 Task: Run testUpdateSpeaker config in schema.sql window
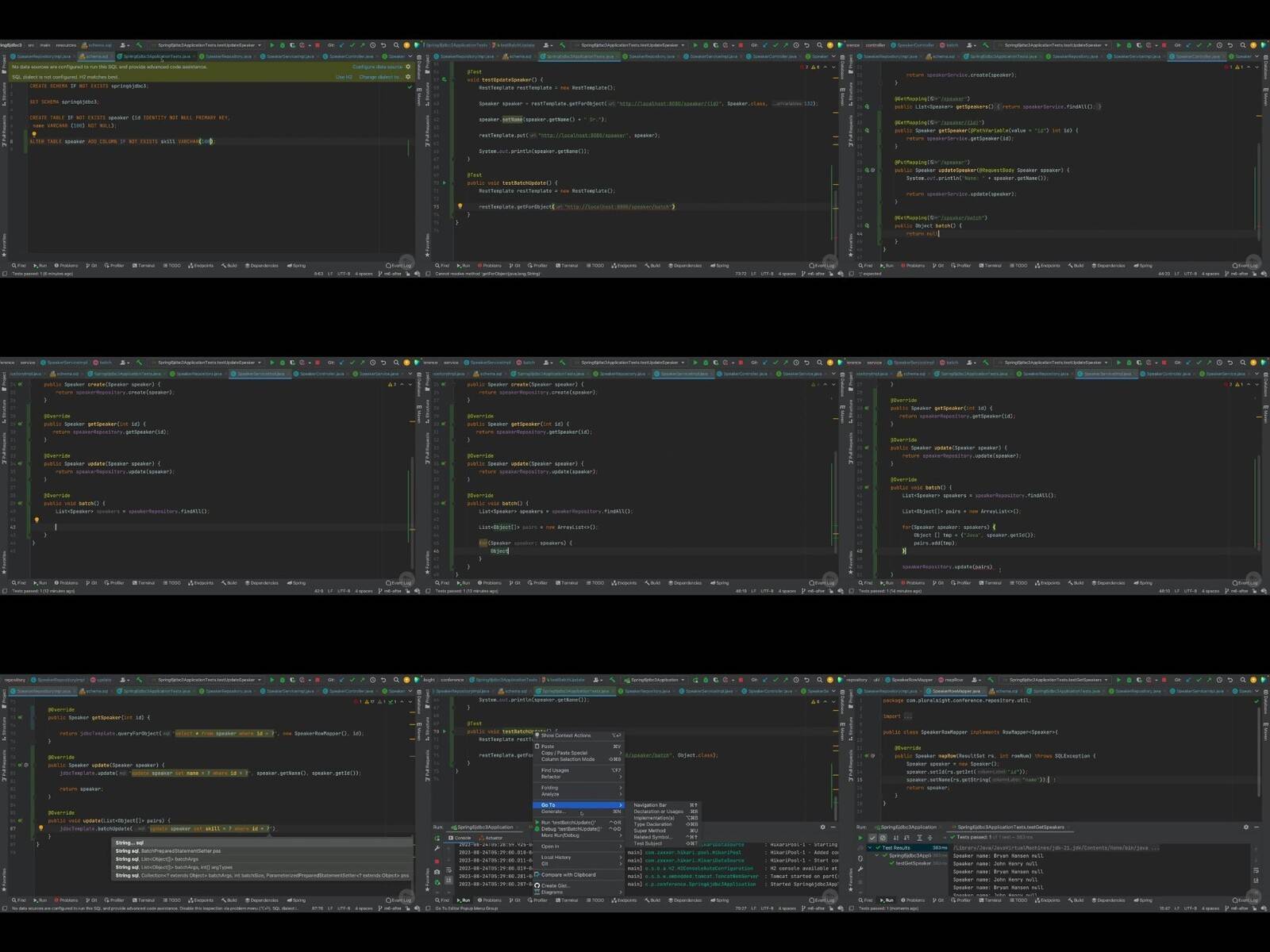(x=272, y=45)
